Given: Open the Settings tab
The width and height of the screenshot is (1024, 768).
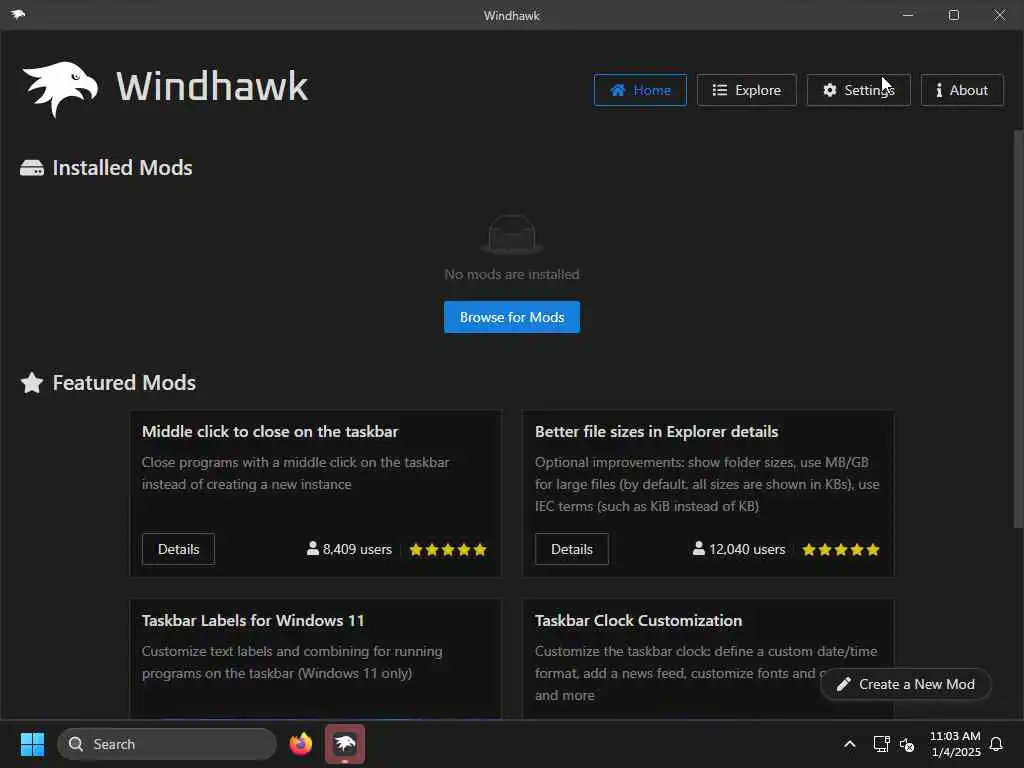Looking at the screenshot, I should [x=858, y=90].
